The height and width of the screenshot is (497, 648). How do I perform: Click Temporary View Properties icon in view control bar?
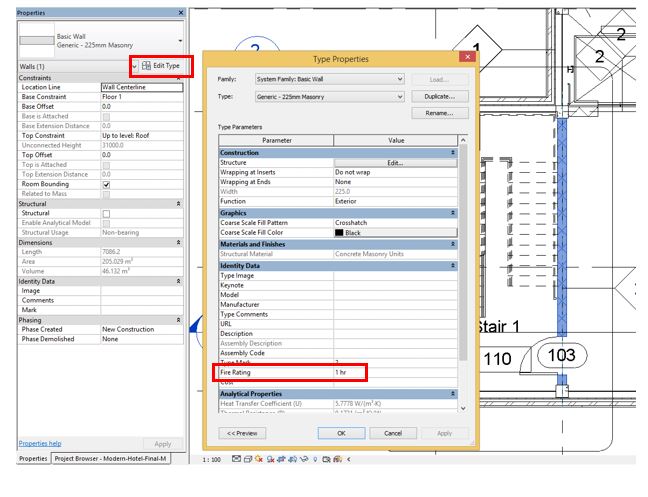coord(326,459)
